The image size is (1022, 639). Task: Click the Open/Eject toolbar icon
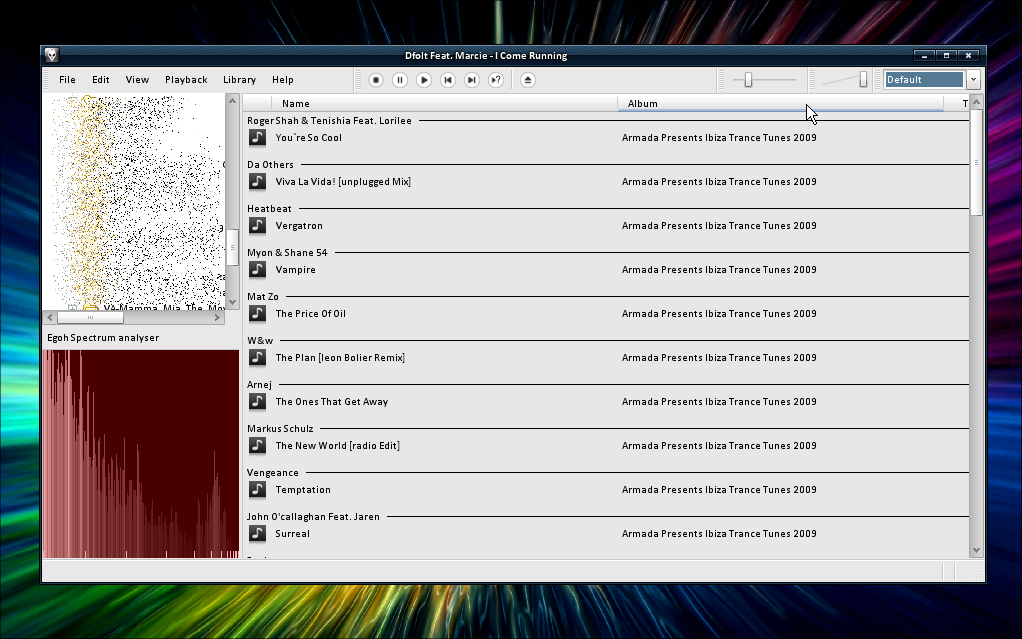528,80
